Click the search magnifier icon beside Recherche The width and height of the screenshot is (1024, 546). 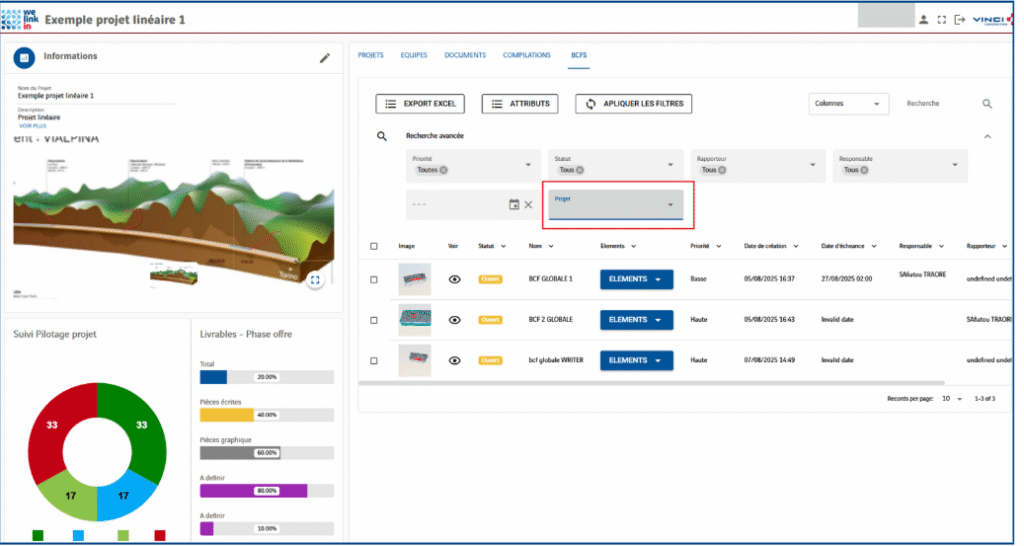[987, 104]
